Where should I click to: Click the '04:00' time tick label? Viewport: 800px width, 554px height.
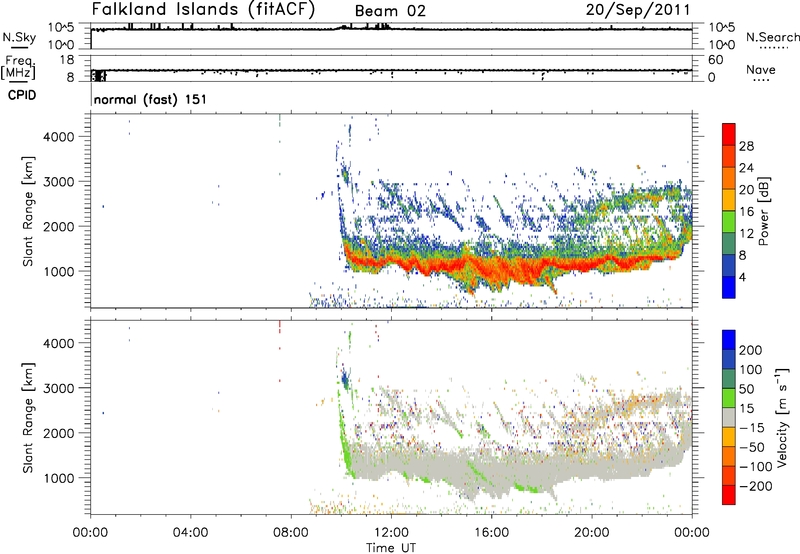pos(190,532)
